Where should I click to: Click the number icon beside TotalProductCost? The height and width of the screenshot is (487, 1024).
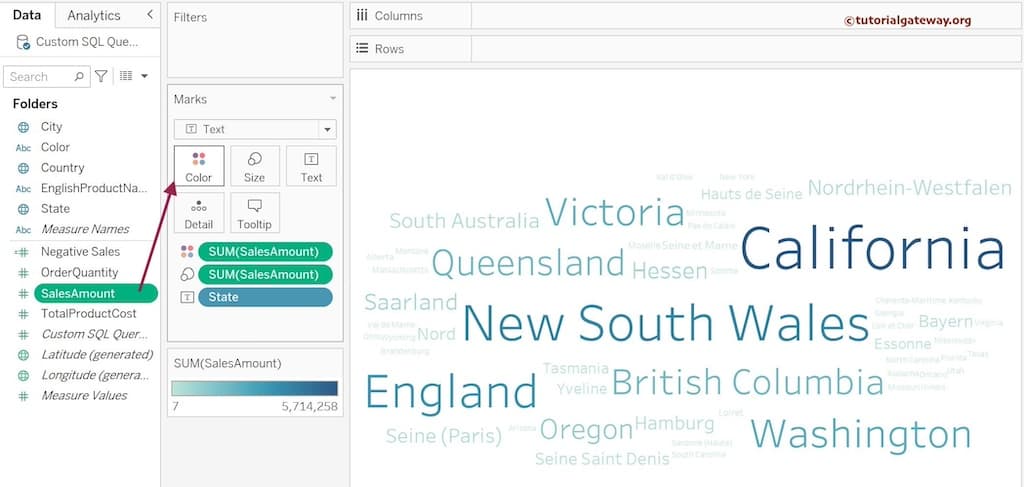coord(24,314)
